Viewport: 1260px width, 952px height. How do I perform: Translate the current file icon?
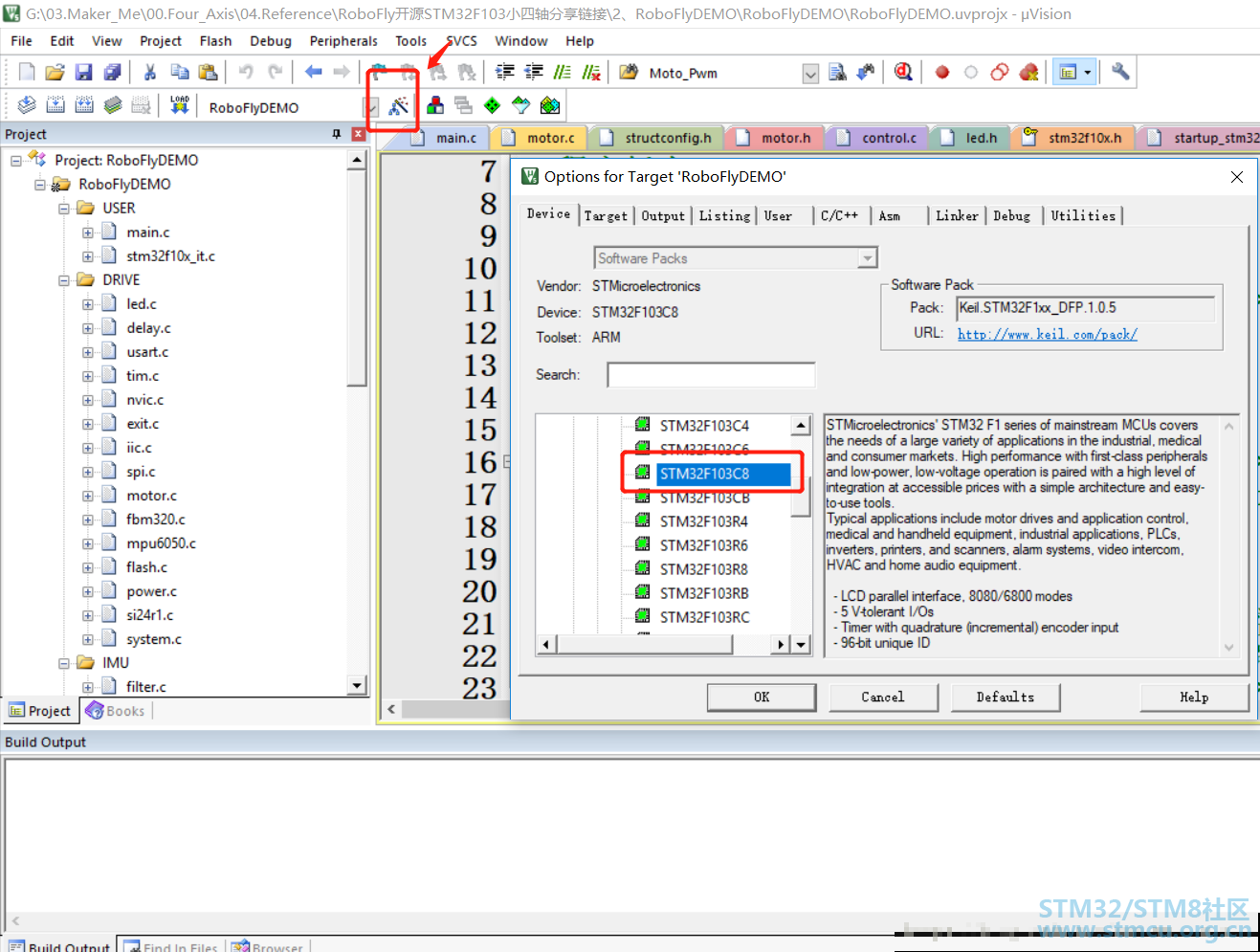[27, 105]
